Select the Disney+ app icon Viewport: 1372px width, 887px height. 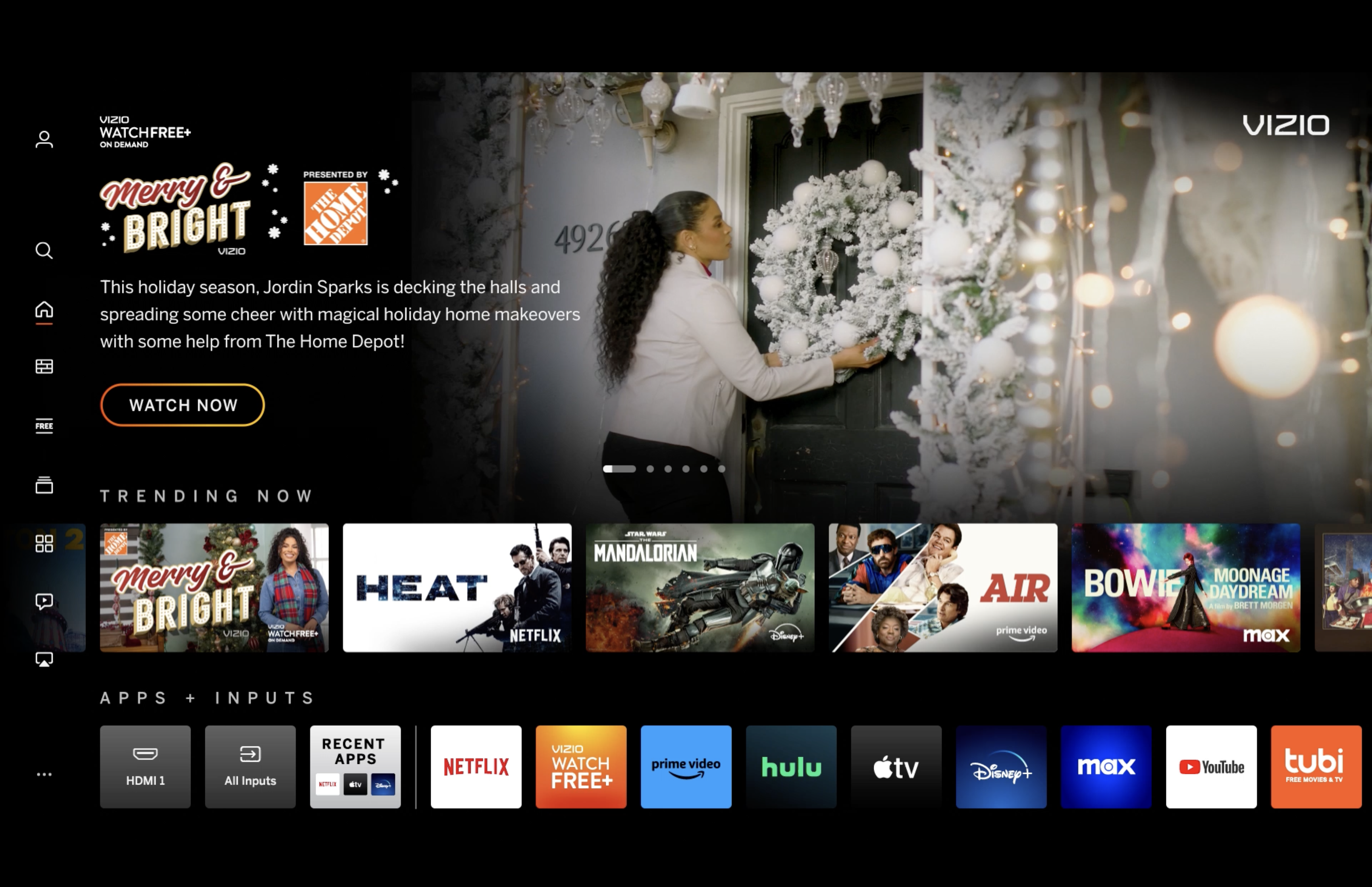(x=1000, y=765)
